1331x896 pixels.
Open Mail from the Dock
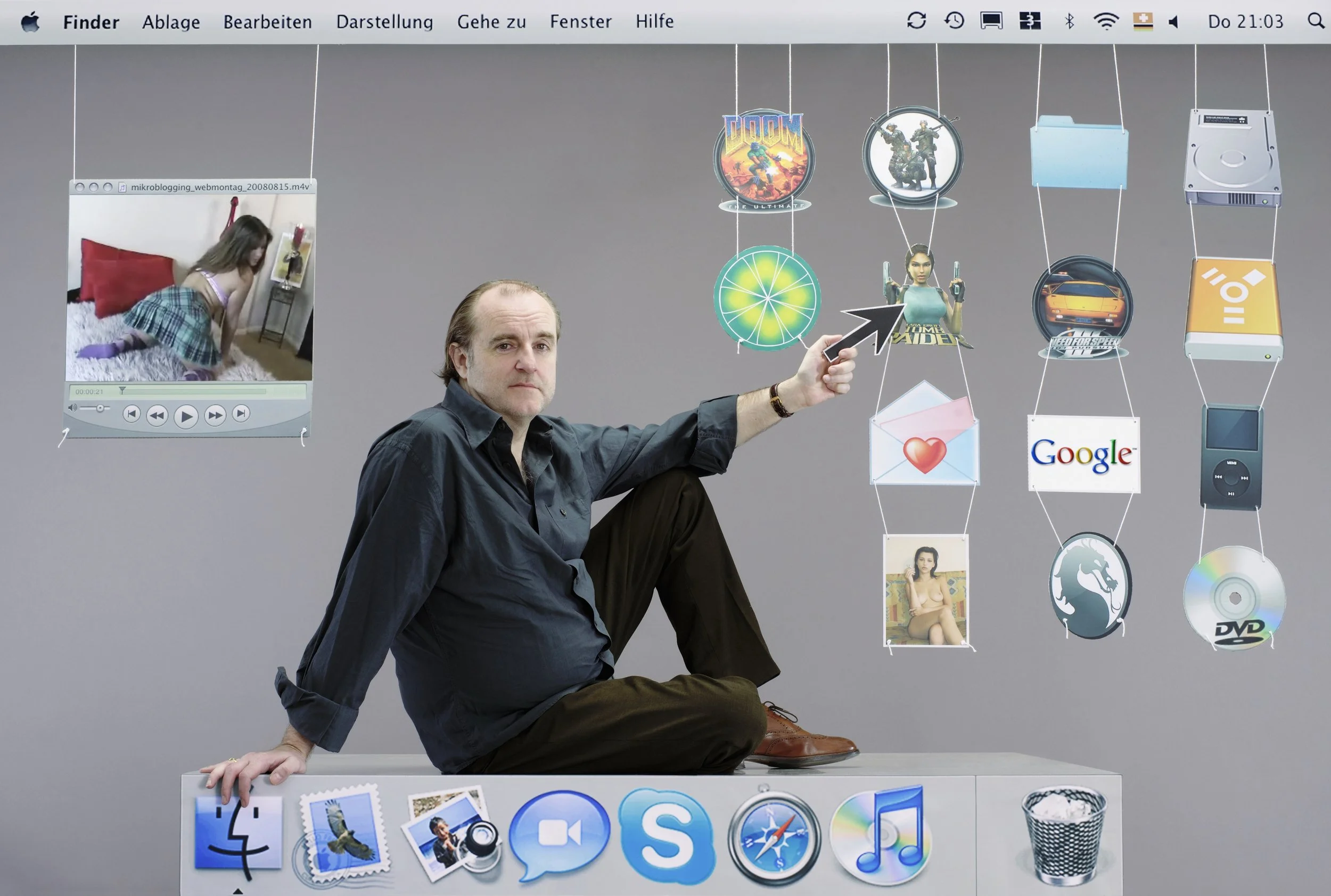pyautogui.click(x=343, y=835)
